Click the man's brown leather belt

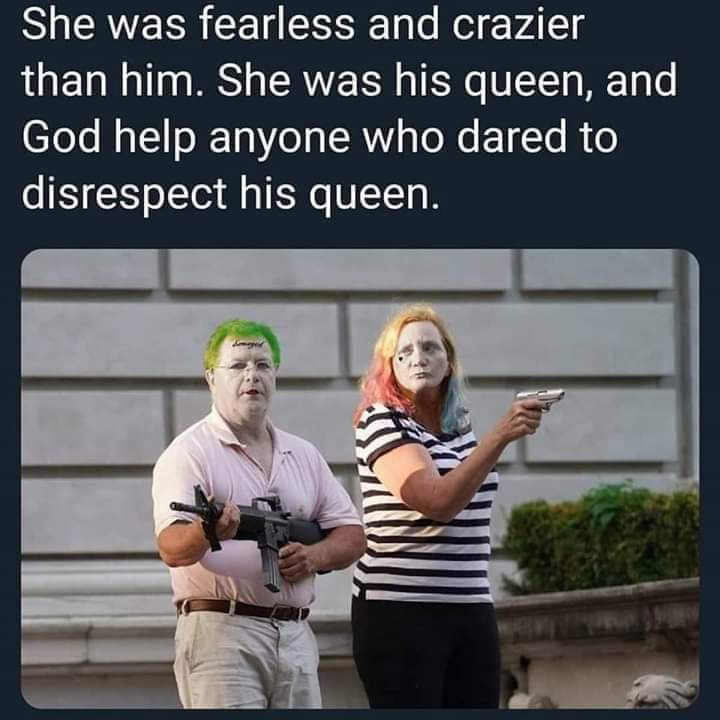click(243, 610)
